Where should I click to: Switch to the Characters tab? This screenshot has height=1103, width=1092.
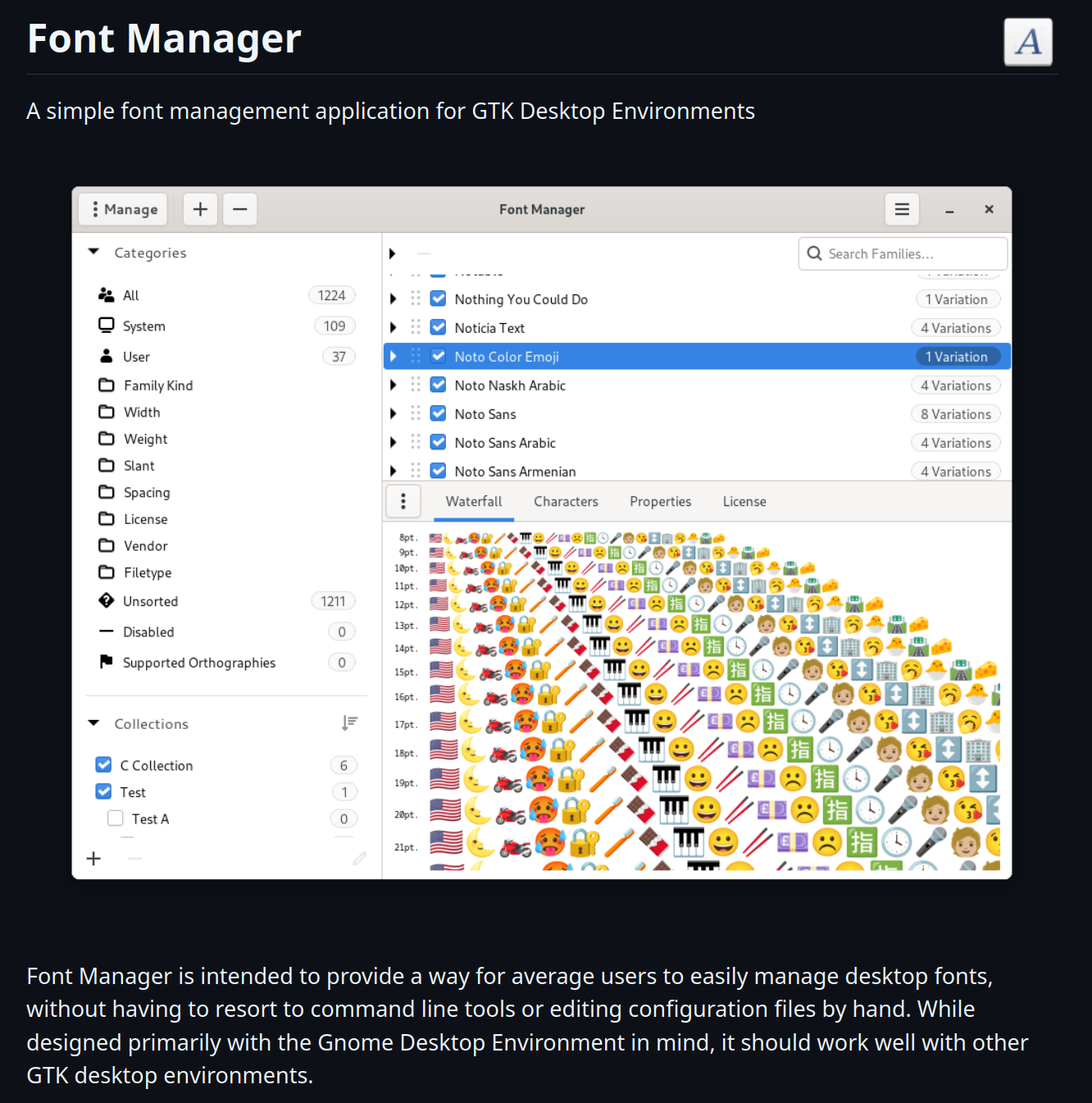click(566, 501)
